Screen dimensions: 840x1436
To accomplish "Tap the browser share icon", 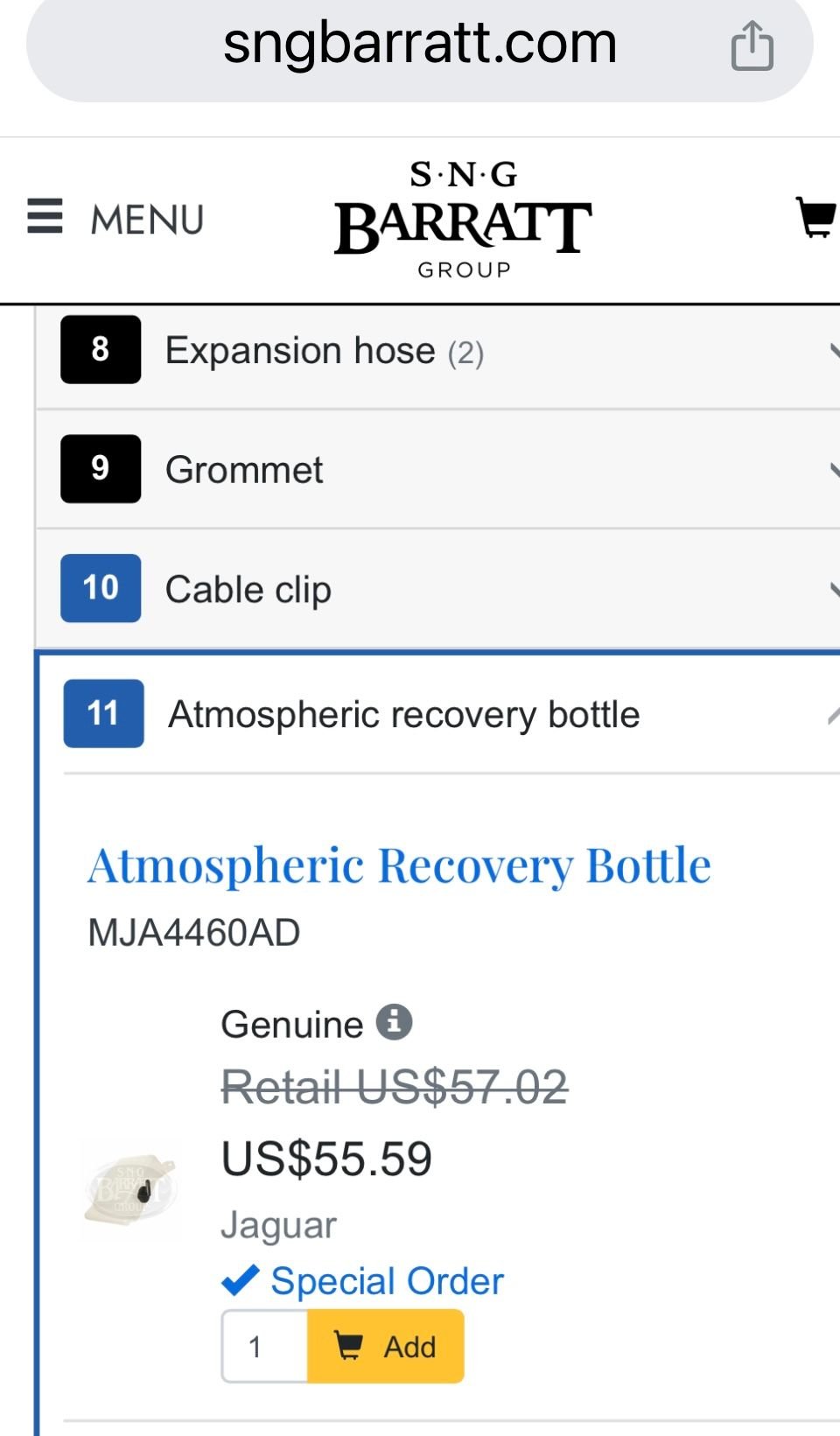I will coord(752,46).
